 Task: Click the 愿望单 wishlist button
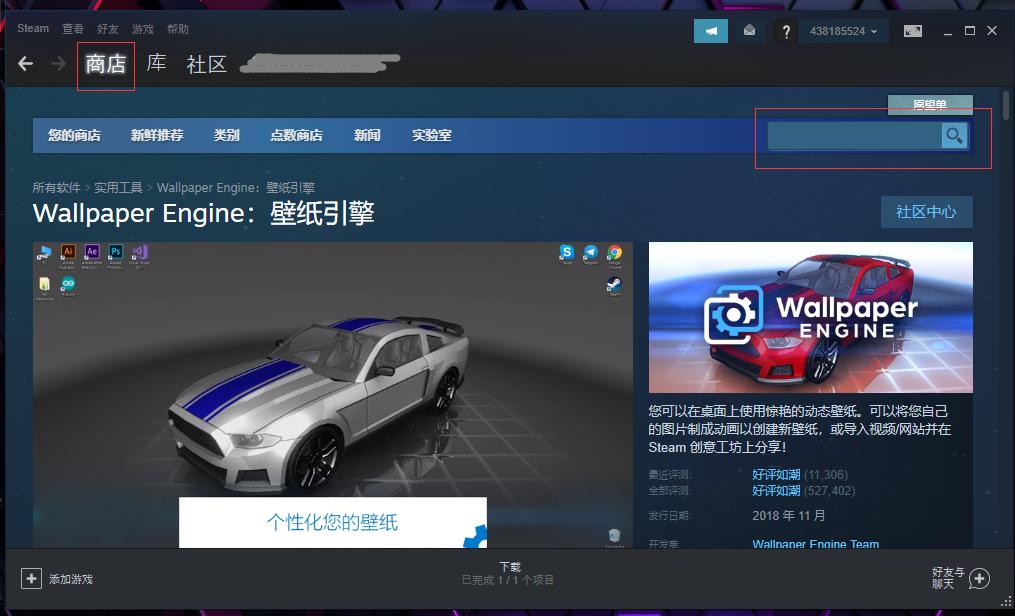[x=930, y=104]
